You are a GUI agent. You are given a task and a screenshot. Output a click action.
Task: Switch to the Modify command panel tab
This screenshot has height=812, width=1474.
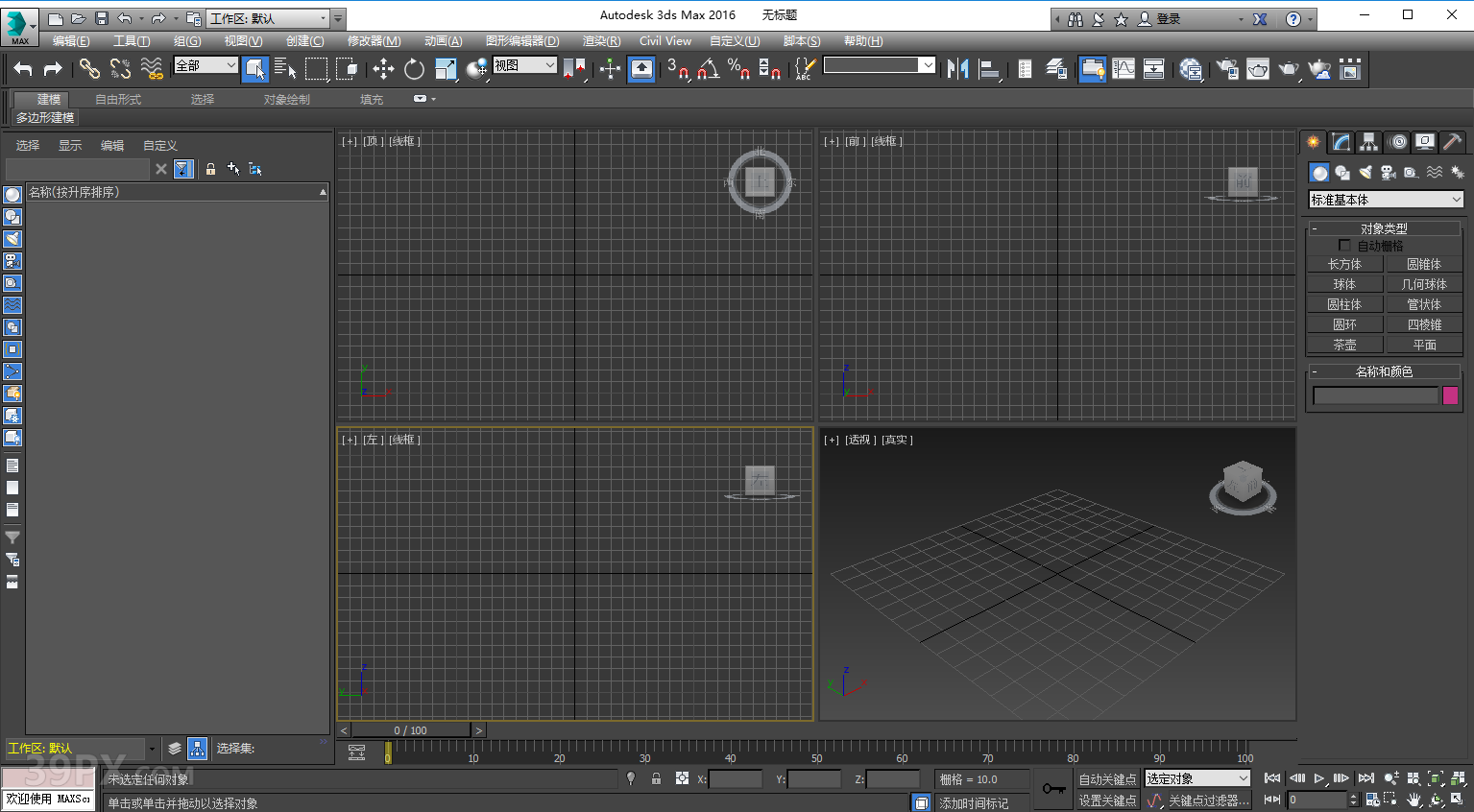click(x=1341, y=142)
